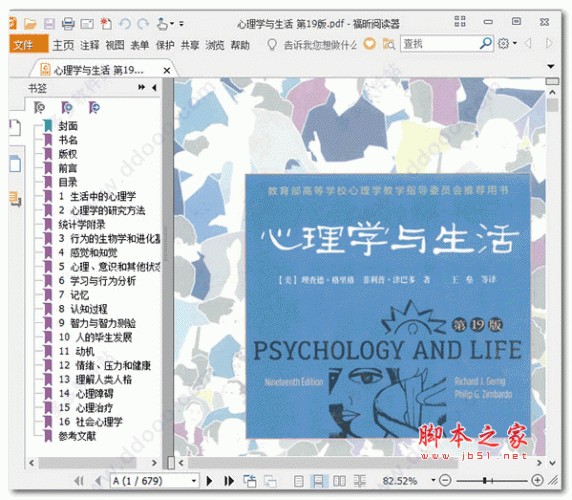Image resolution: width=572 pixels, height=500 pixels.
Task: Open bookmark 1 生活中的心理学
Action: coord(97,196)
